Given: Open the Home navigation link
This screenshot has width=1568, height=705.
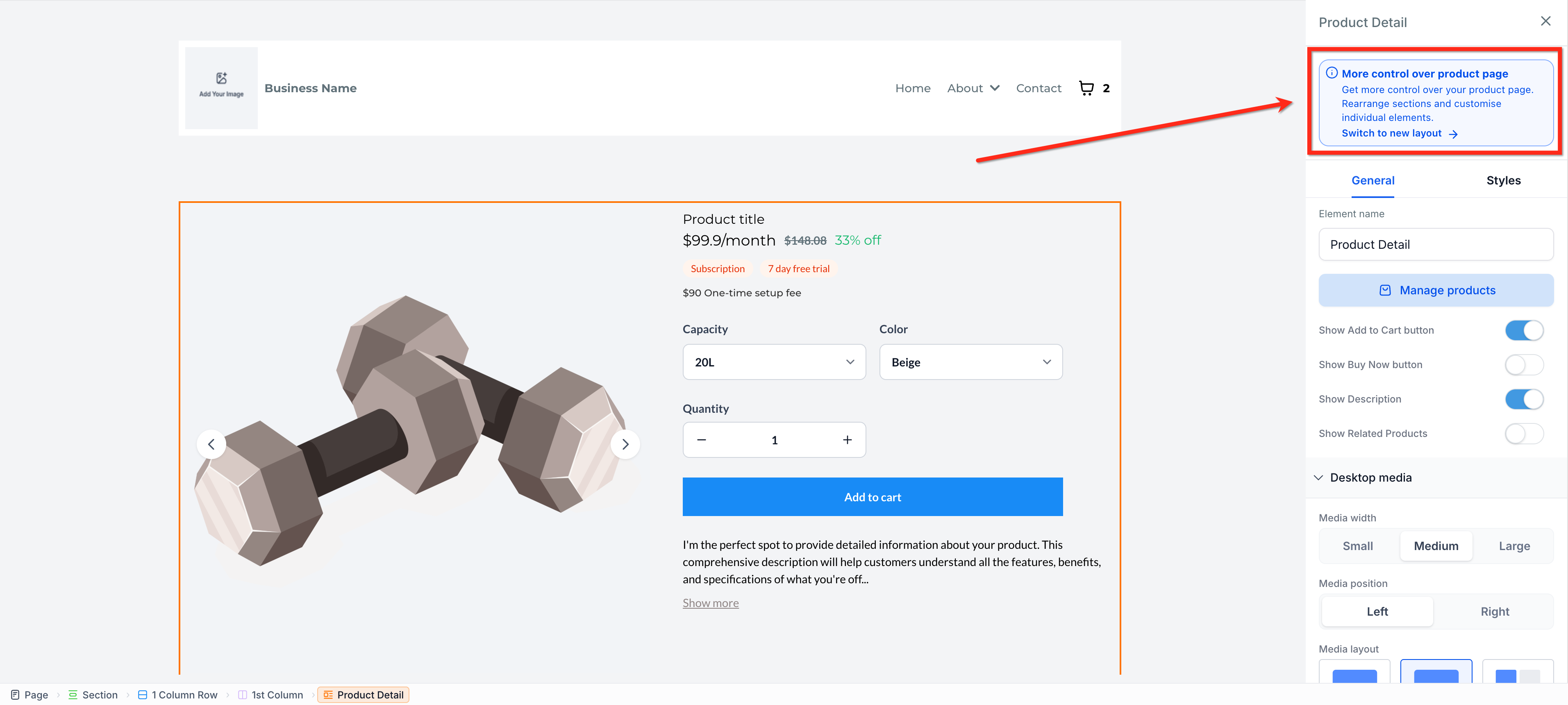Looking at the screenshot, I should pos(912,88).
